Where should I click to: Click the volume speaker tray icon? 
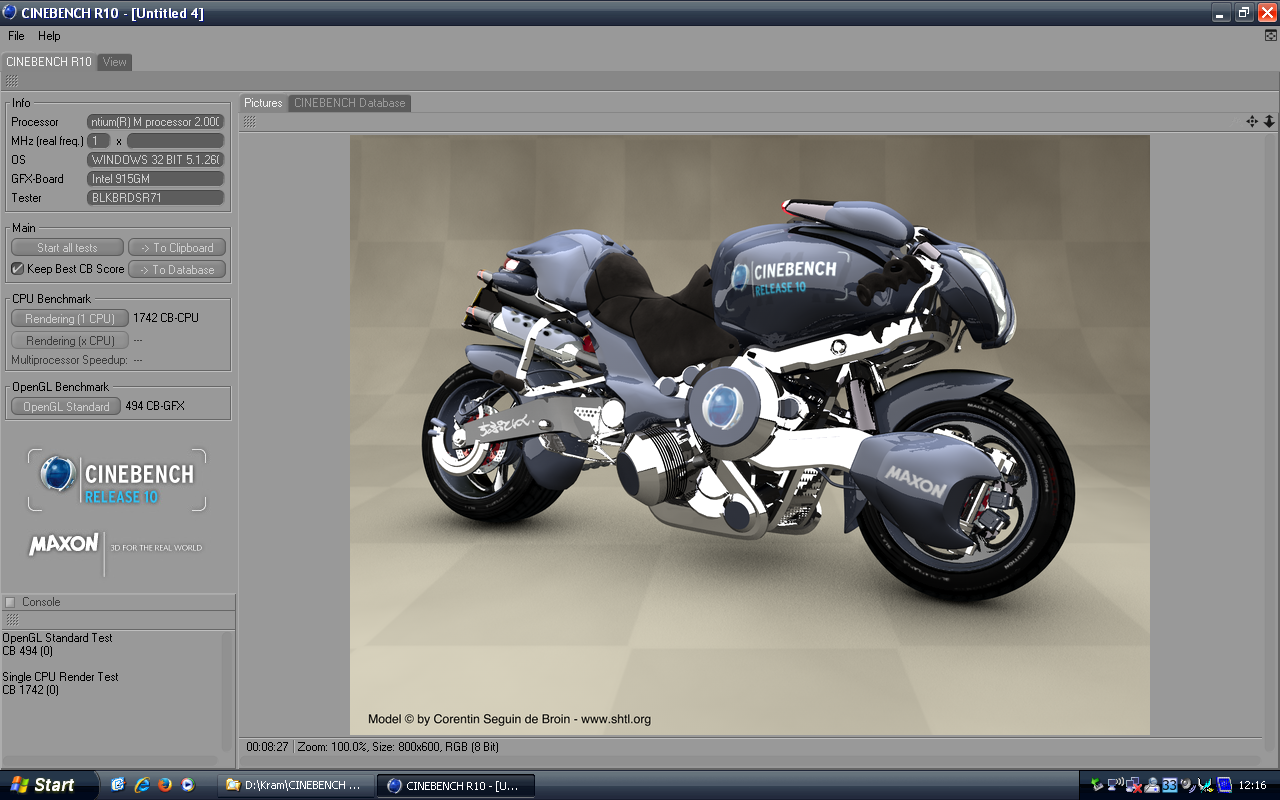click(1187, 785)
